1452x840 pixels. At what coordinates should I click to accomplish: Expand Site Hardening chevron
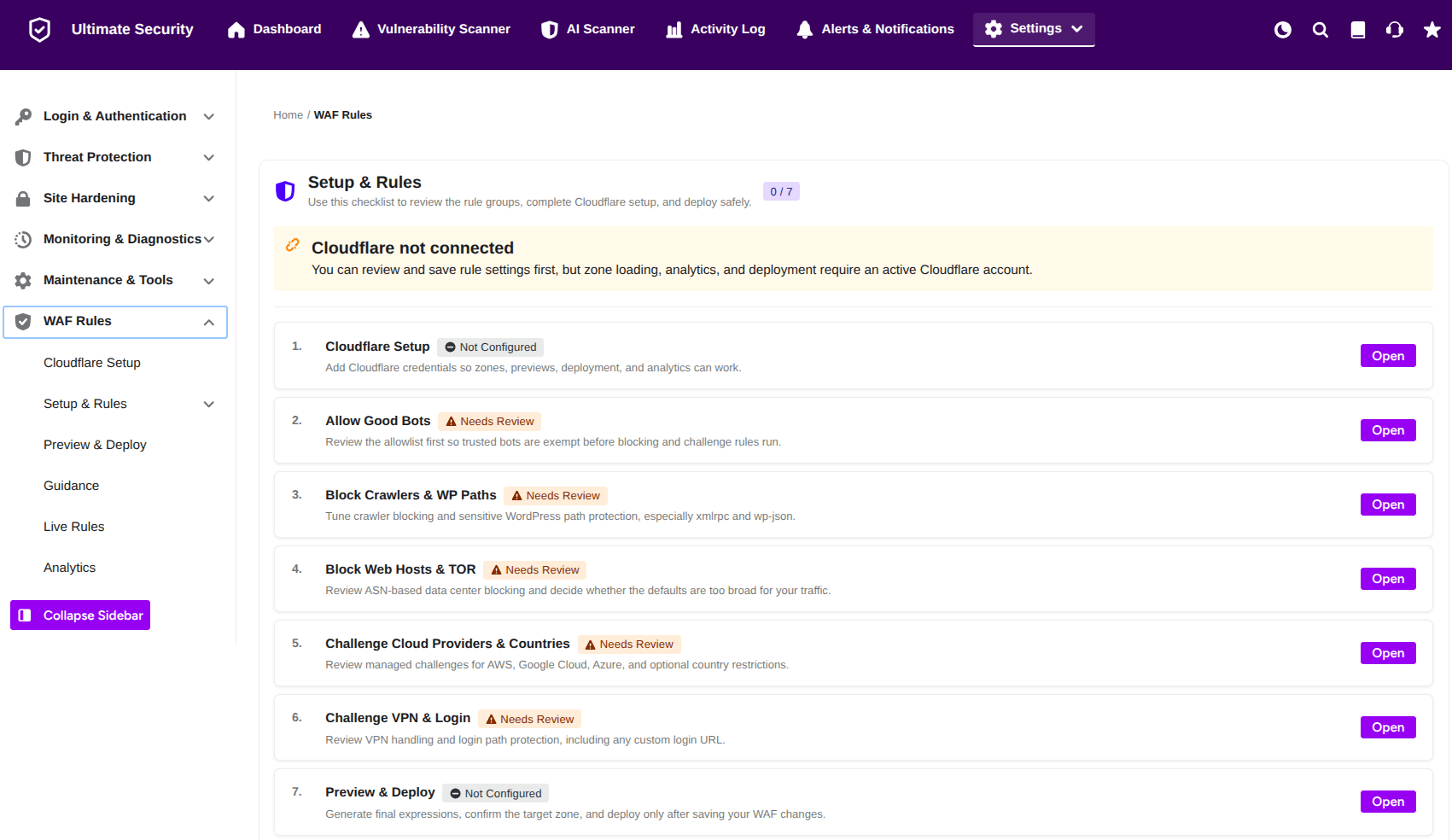[209, 199]
